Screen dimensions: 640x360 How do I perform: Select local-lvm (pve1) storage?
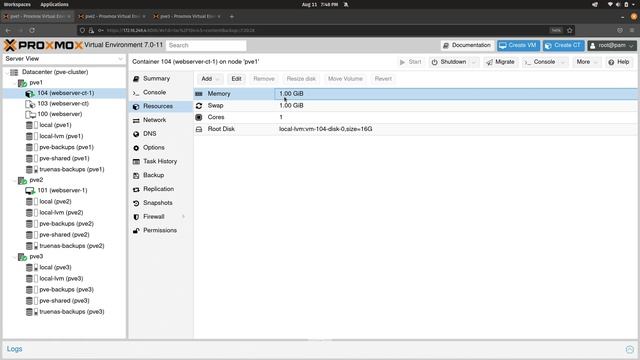[61, 136]
